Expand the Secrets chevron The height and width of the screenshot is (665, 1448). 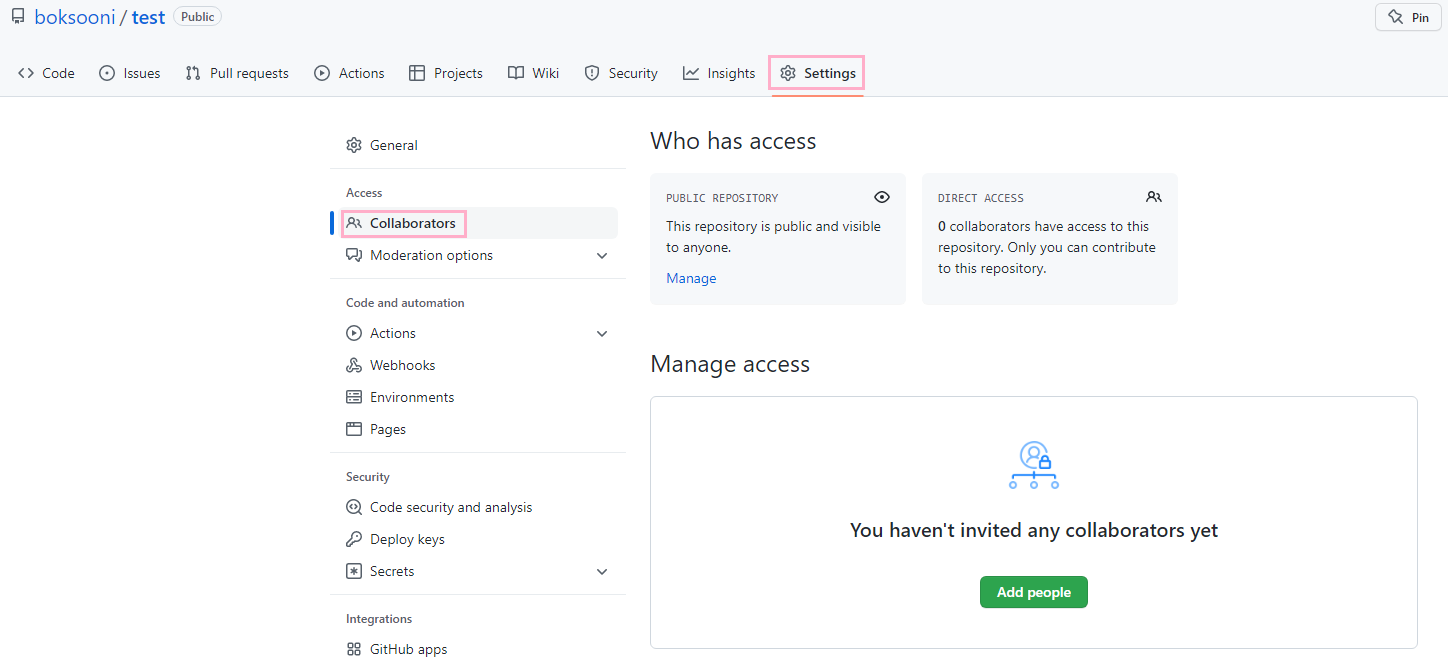click(602, 571)
